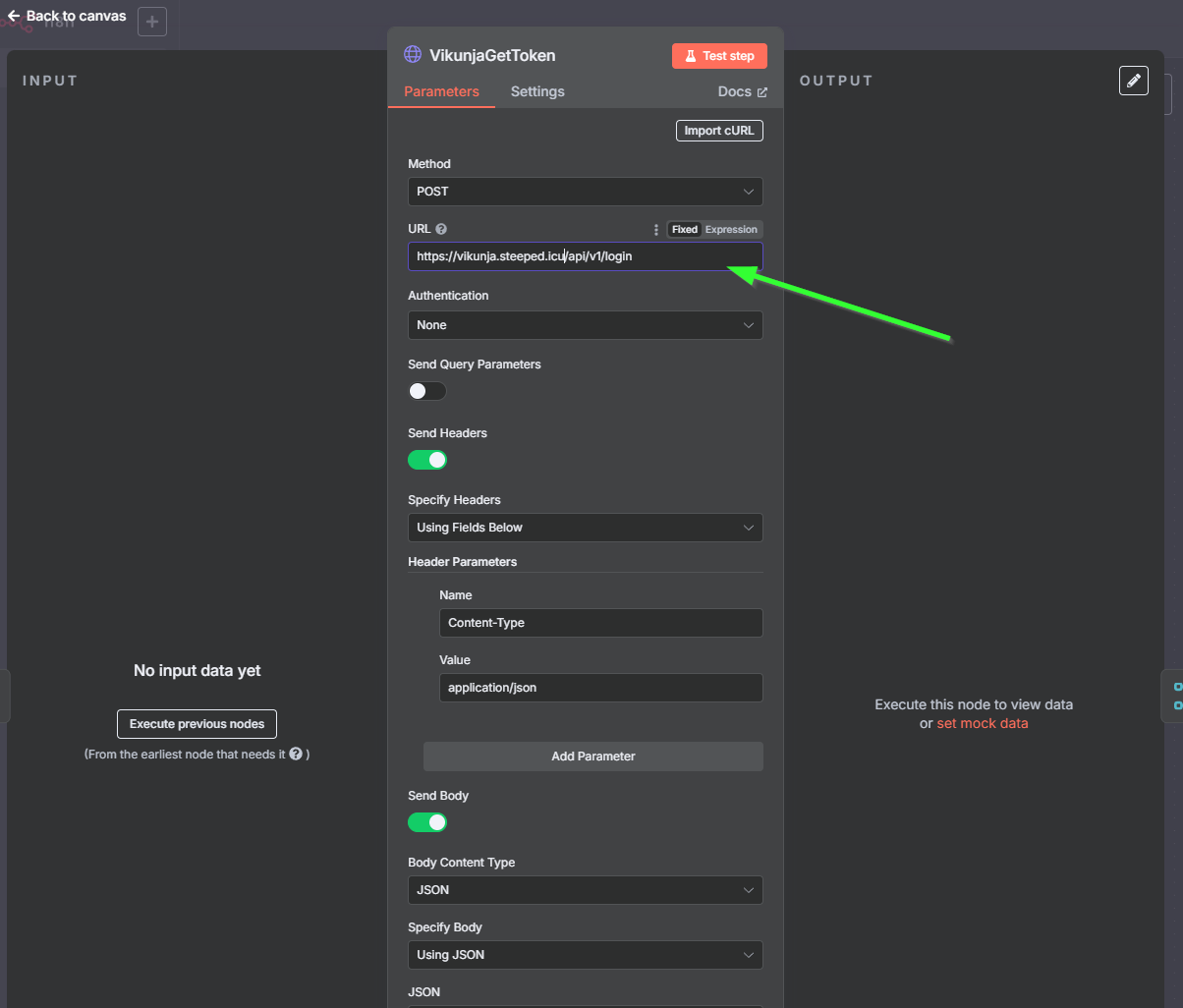Switch URL field to Expression mode

point(731,230)
